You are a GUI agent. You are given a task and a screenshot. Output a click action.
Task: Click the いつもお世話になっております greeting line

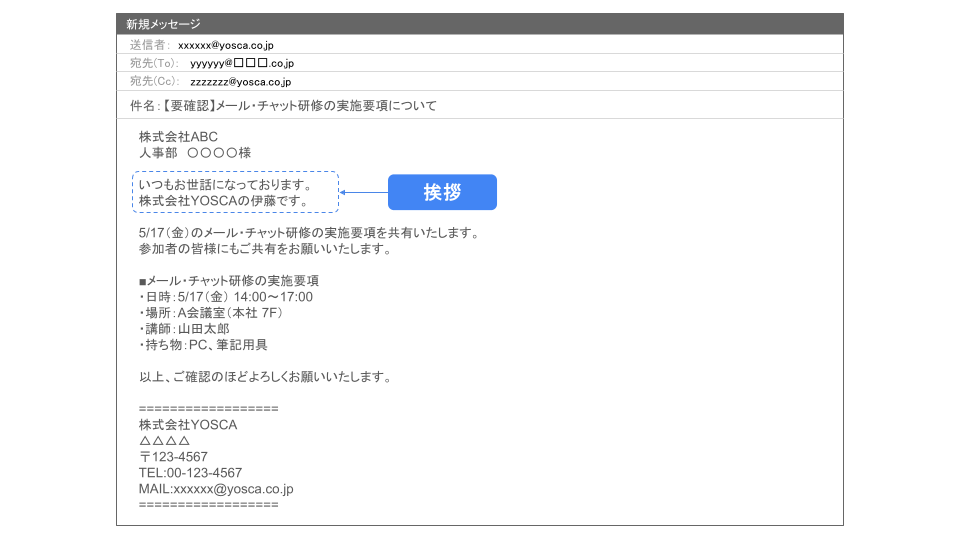(225, 185)
